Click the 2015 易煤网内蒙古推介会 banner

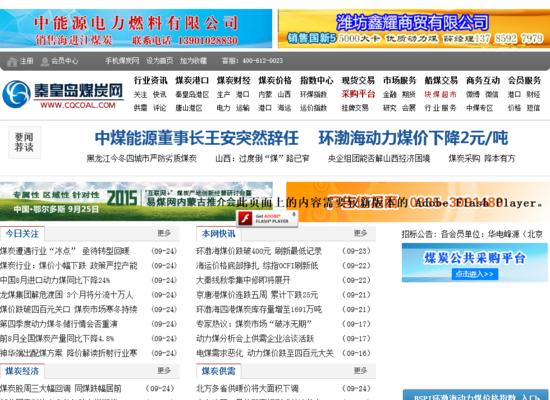pos(136,201)
